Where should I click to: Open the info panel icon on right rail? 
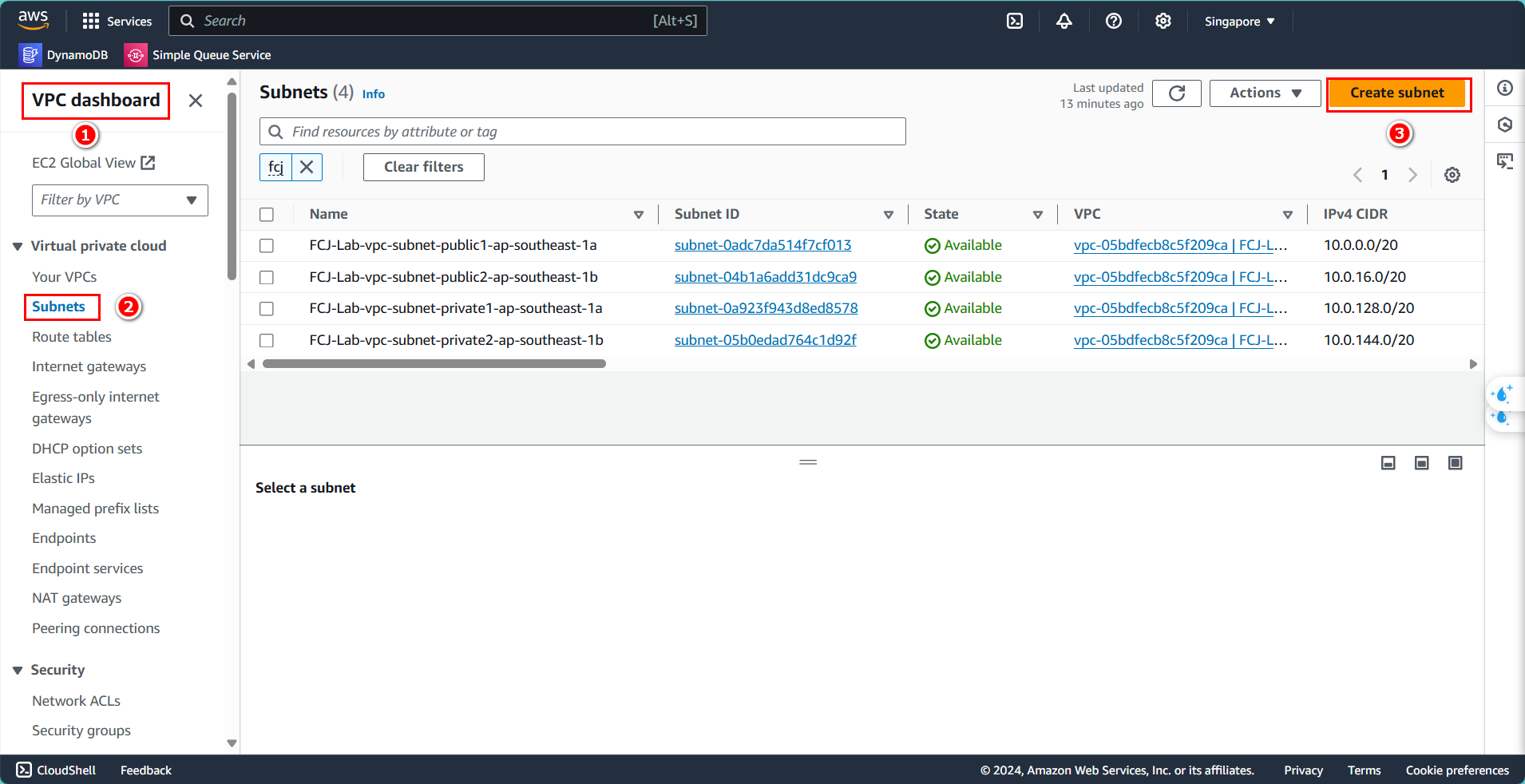pos(1505,88)
